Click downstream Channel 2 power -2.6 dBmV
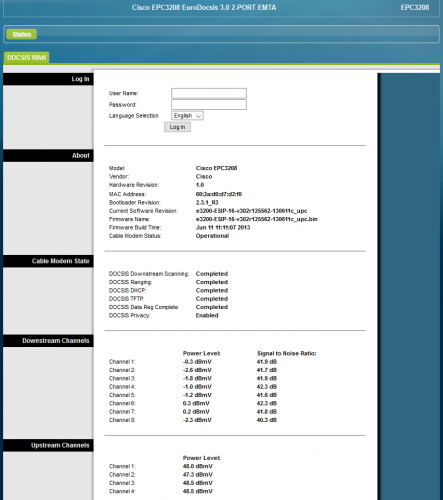443x500 pixels. [x=197, y=370]
